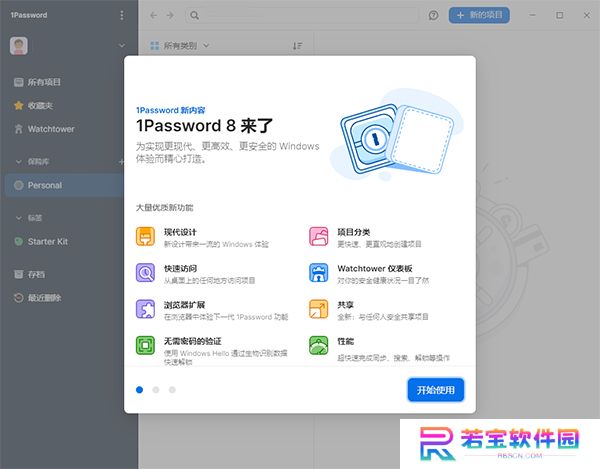Click the 项目分类 pink folder icon

pos(319,236)
